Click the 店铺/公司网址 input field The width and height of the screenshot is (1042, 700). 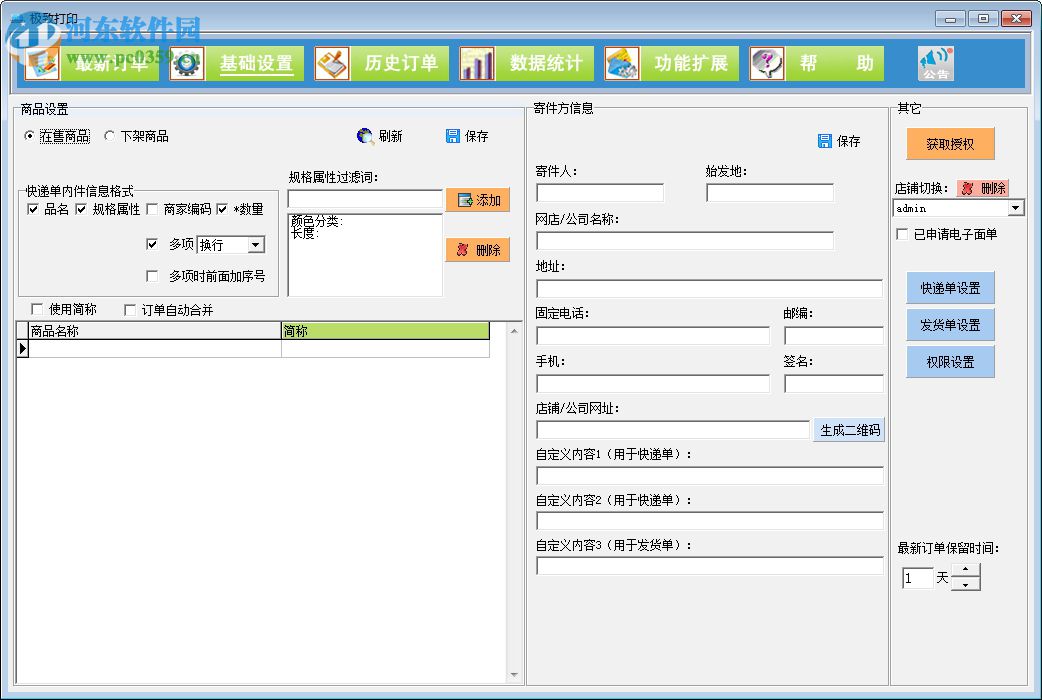(x=673, y=429)
